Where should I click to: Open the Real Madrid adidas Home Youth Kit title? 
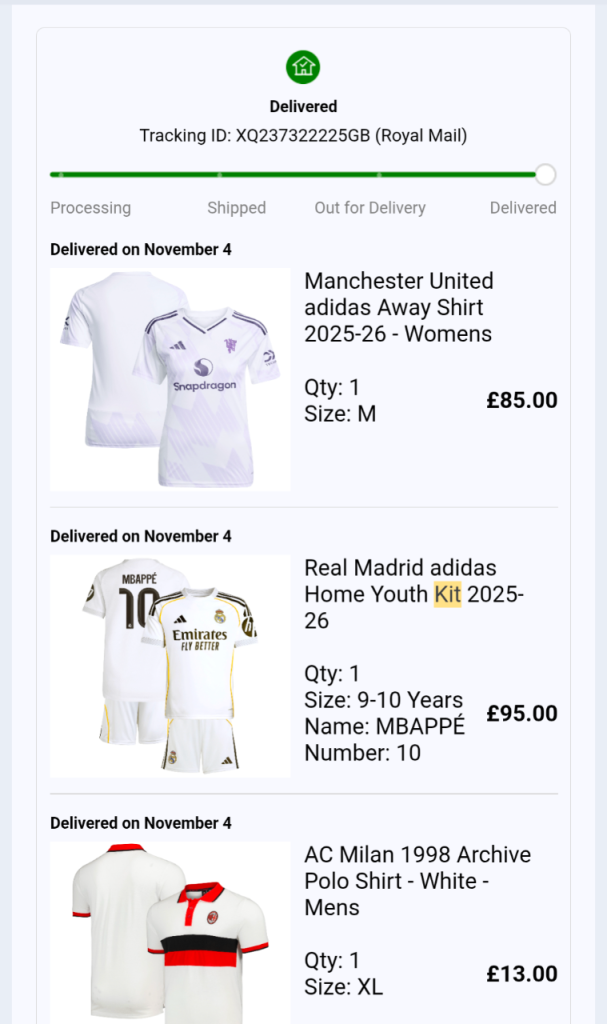(x=413, y=594)
